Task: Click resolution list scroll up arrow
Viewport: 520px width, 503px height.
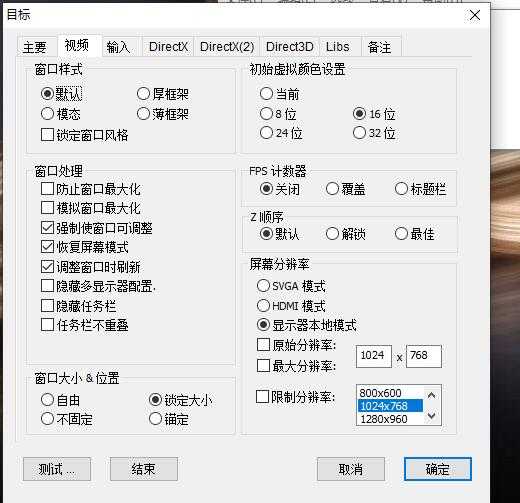Action: pyautogui.click(x=432, y=395)
